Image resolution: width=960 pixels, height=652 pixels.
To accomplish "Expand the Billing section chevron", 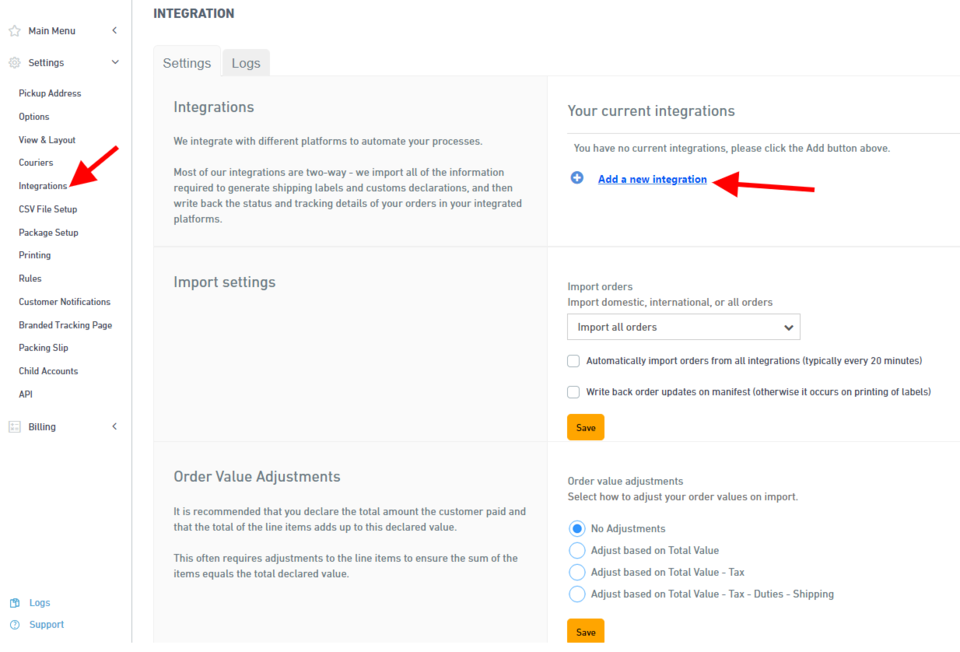I will [x=115, y=427].
